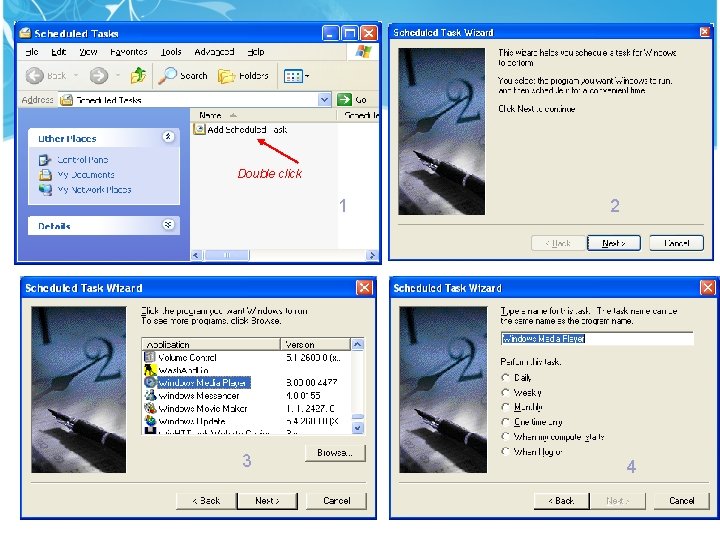Click the Go arrow button
Image resolution: width=720 pixels, height=540 pixels.
(344, 100)
